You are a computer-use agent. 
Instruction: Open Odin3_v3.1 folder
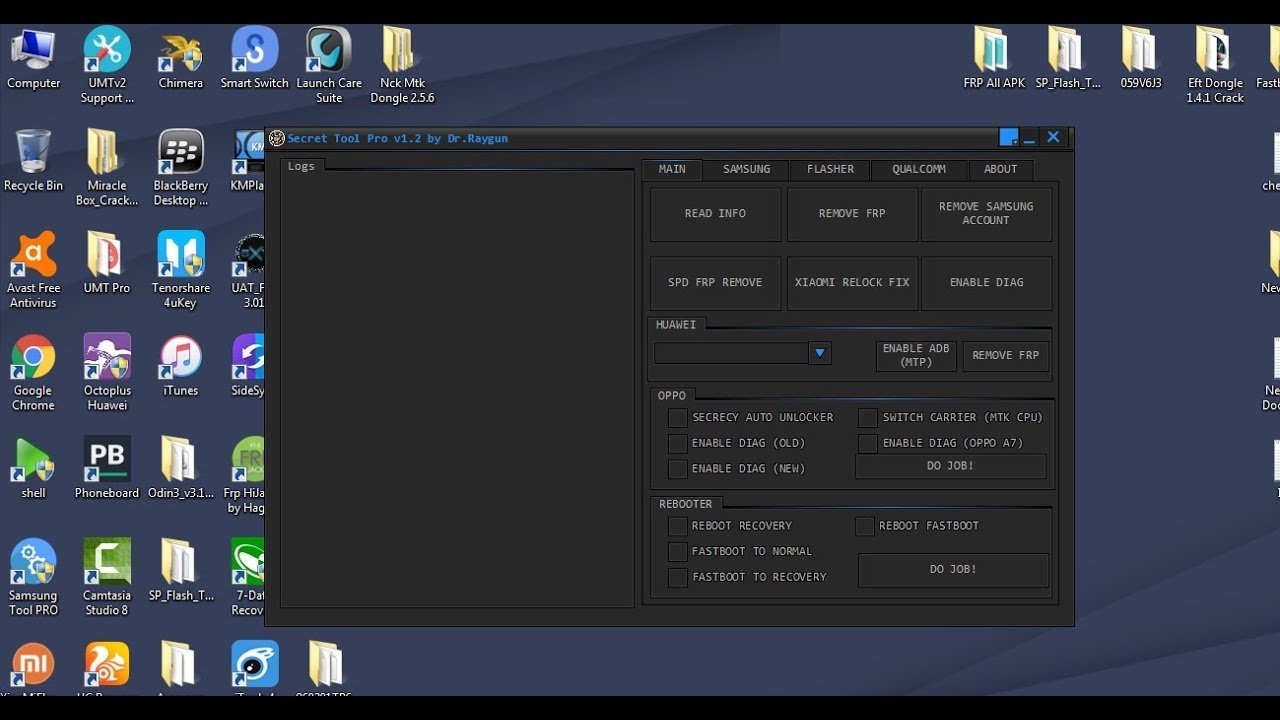181,468
